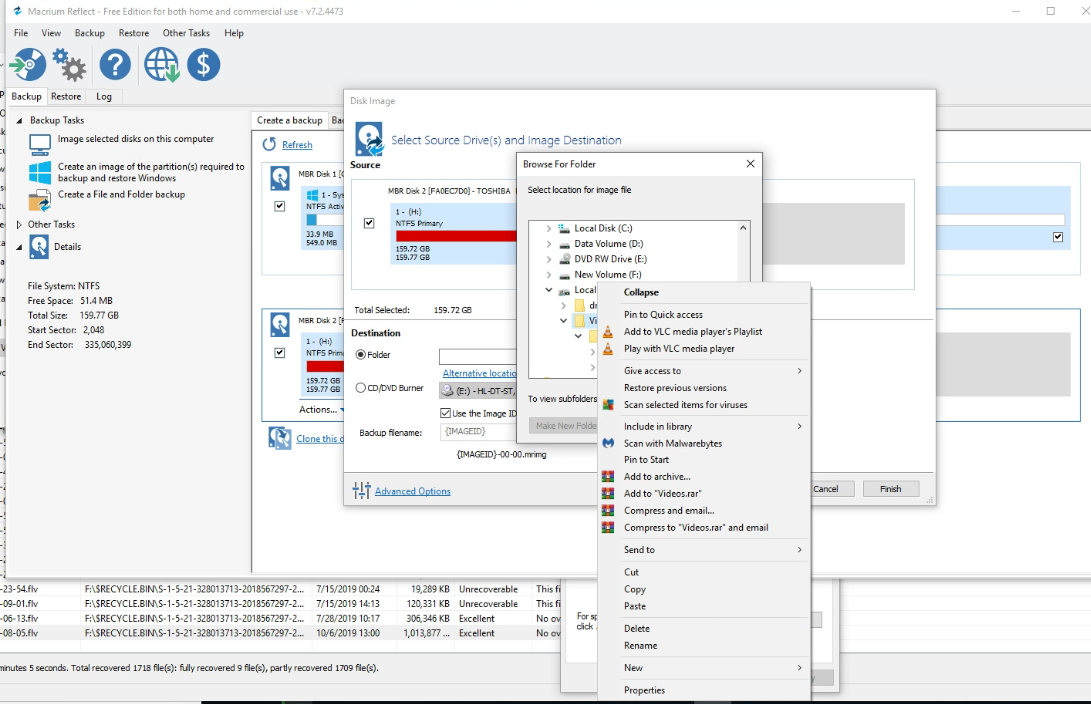Click the Cancel button in Disk Image
Viewport: 1091px width, 704px height.
(x=825, y=488)
